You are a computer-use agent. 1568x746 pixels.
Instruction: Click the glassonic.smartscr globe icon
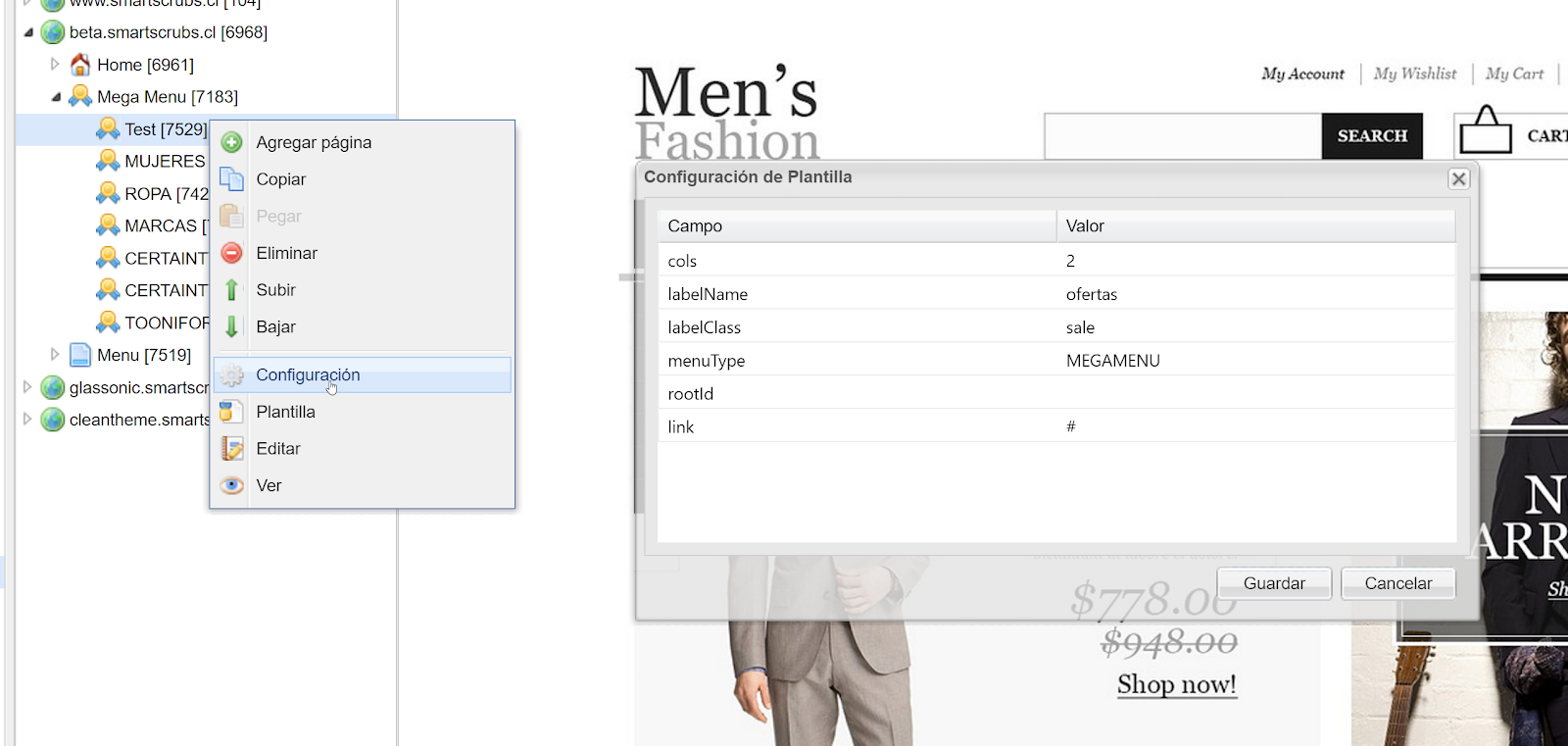pos(53,387)
